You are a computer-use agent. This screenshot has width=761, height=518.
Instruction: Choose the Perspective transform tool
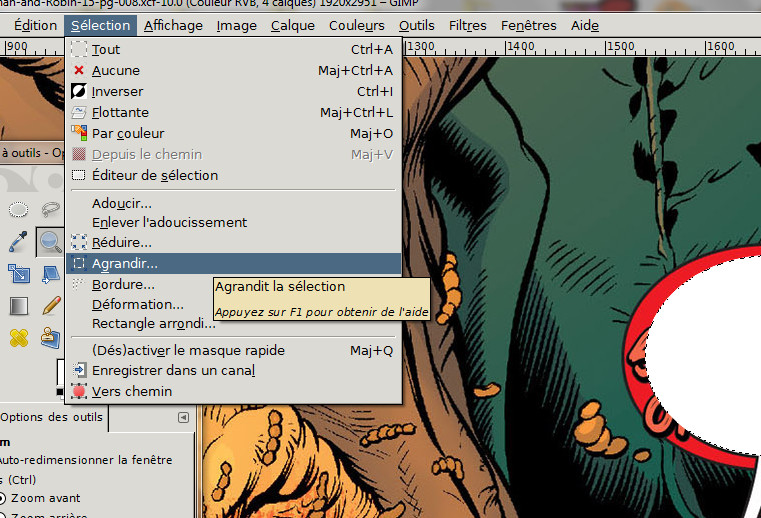point(50,273)
